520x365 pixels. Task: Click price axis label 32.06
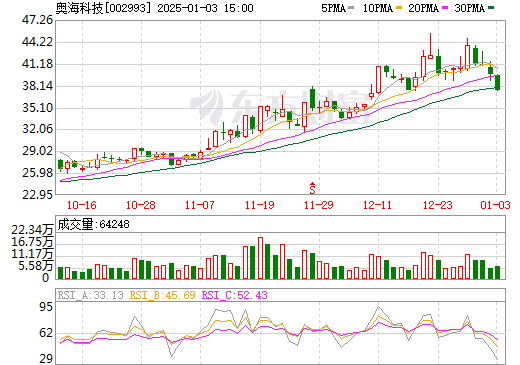(x=37, y=129)
